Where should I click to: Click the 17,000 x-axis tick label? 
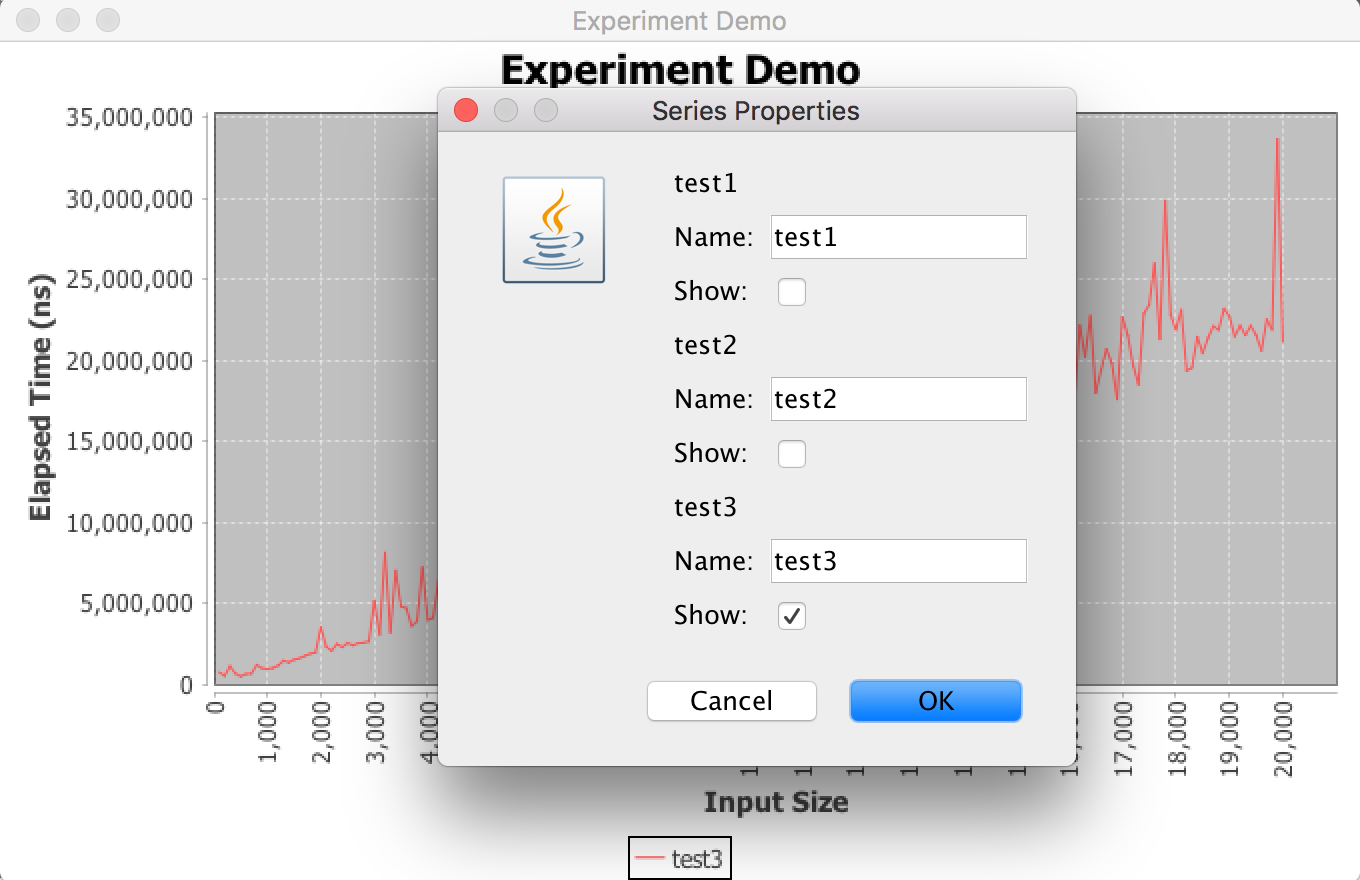point(1123,738)
